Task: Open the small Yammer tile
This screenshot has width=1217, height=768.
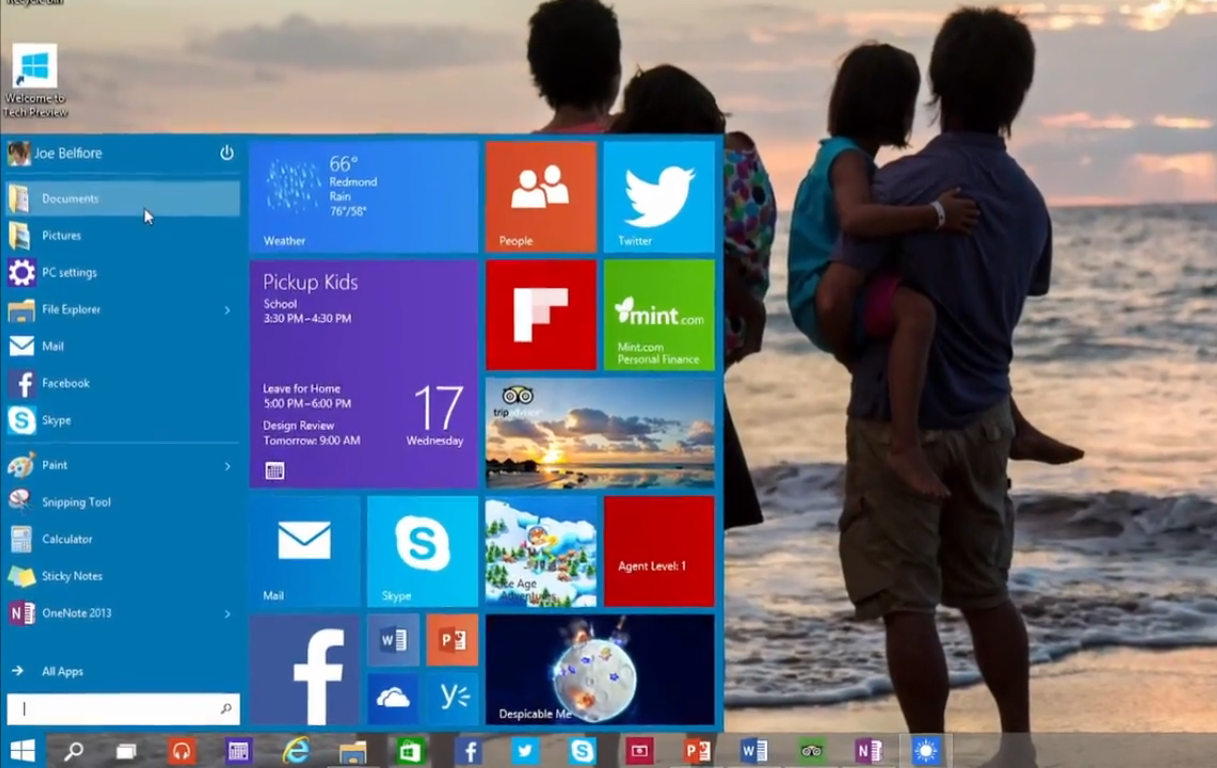Action: (x=452, y=698)
